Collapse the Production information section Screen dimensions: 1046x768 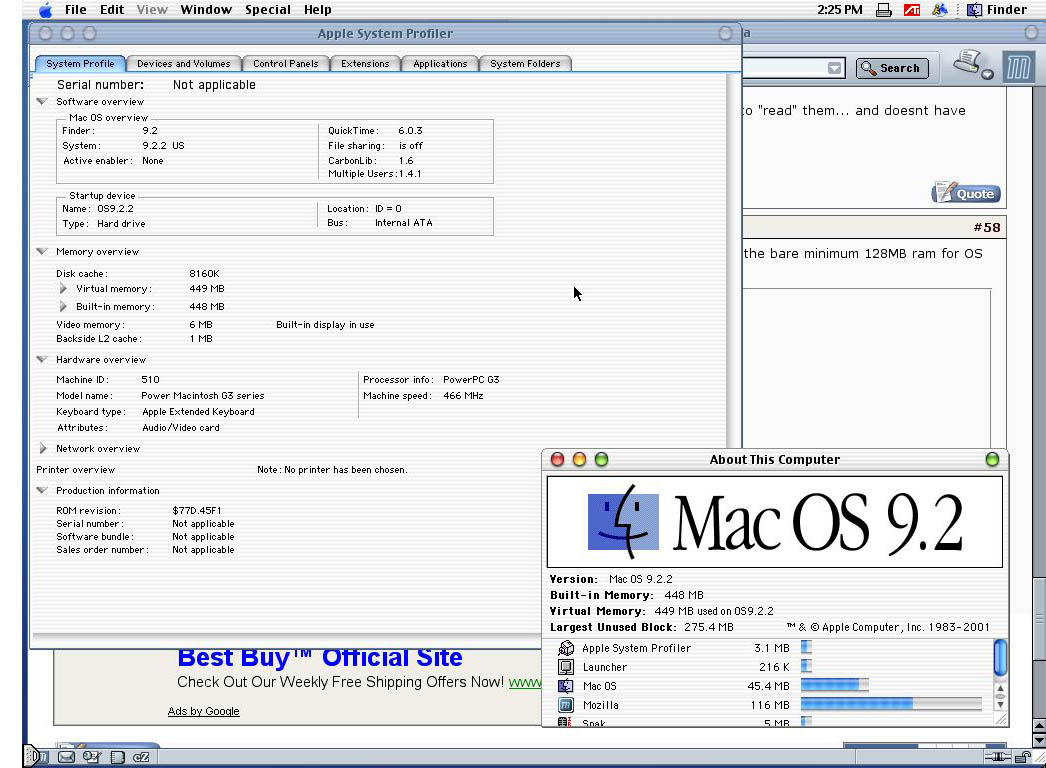pos(42,490)
